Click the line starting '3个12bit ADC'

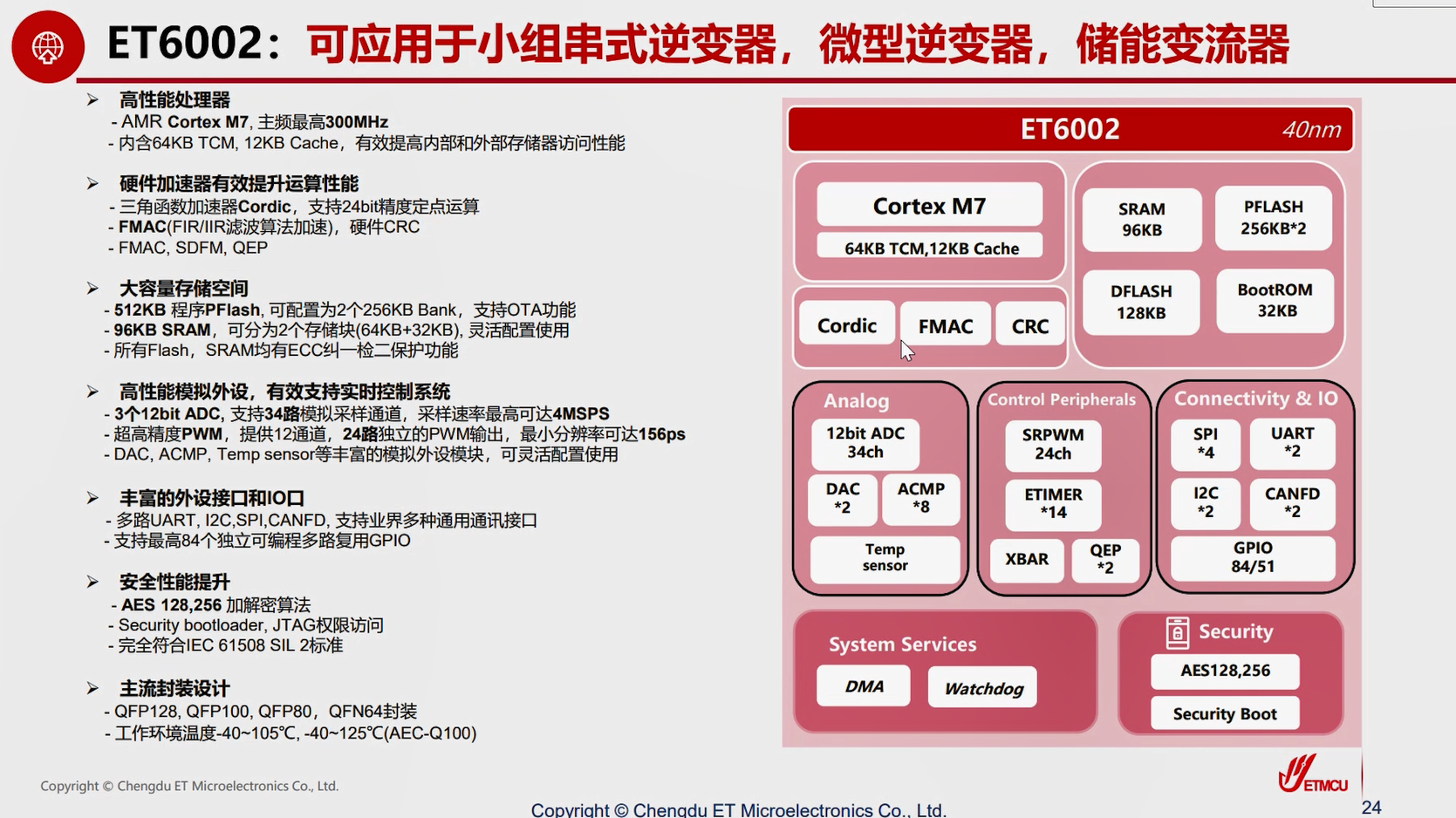(x=357, y=414)
